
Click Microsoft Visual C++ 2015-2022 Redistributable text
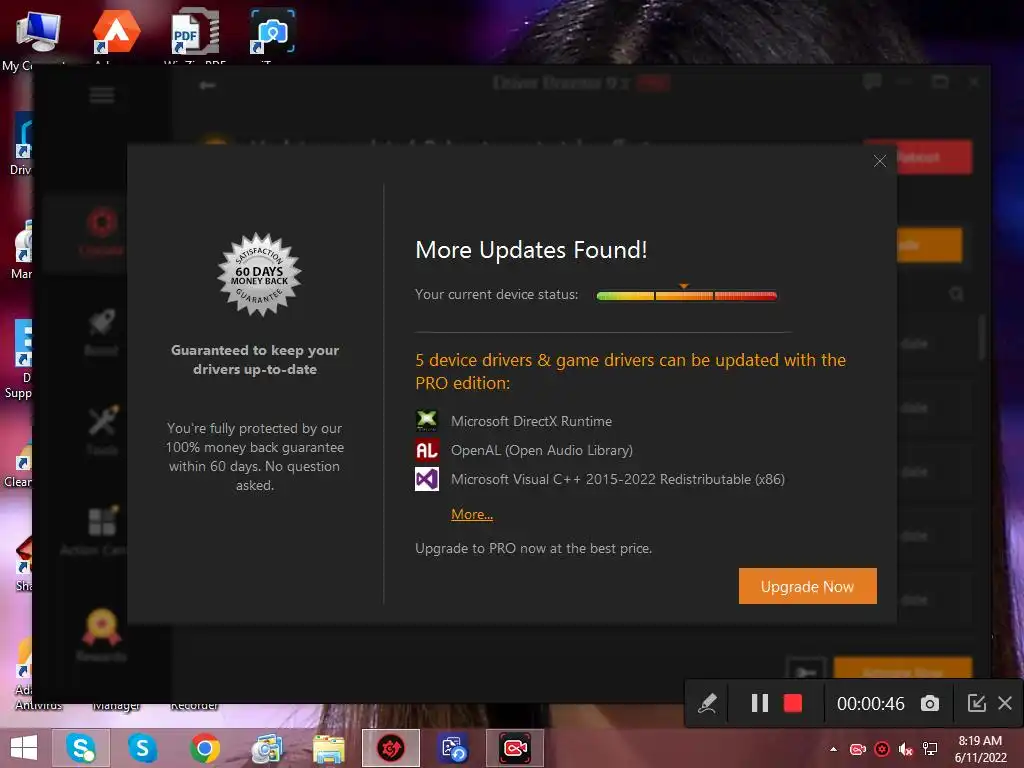[617, 479]
